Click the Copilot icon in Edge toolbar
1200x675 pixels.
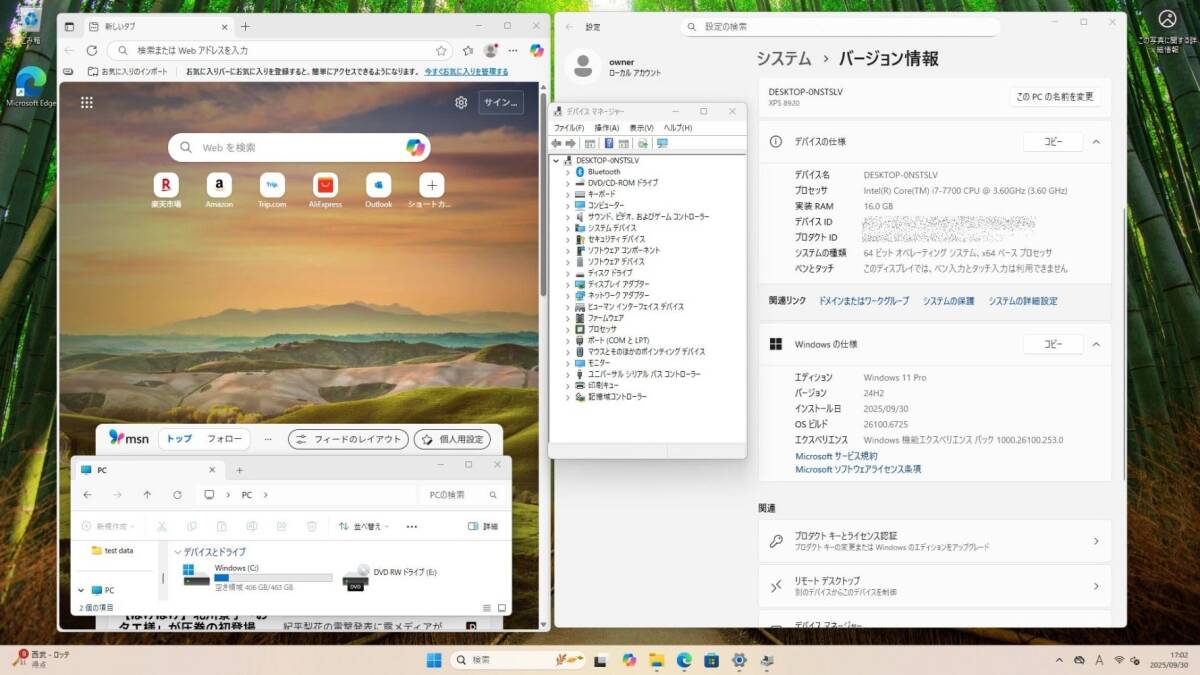click(537, 50)
